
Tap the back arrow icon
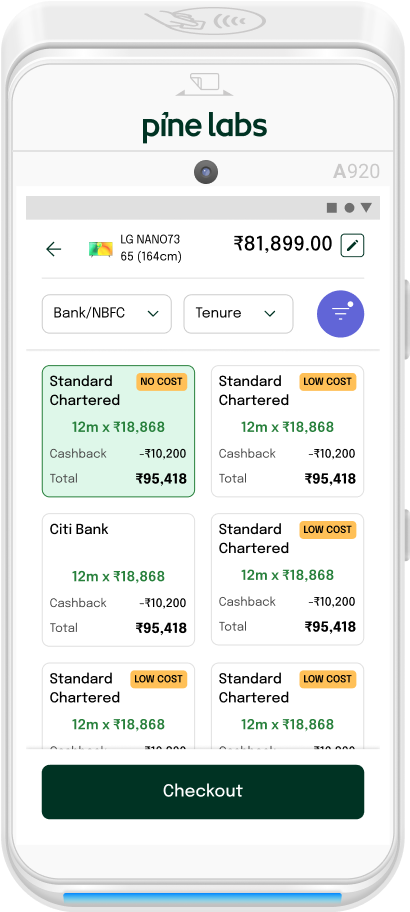54,250
